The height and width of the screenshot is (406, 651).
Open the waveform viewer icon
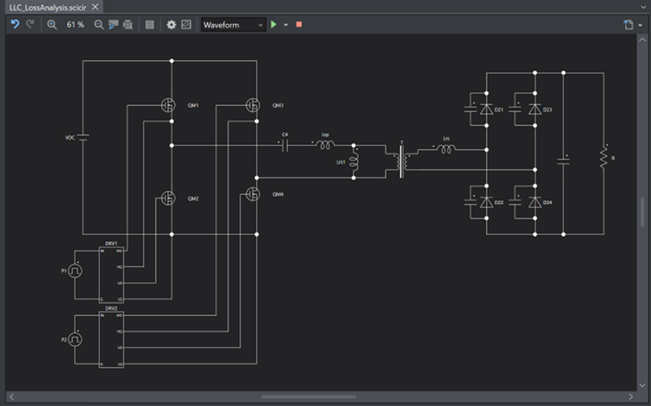[x=186, y=24]
